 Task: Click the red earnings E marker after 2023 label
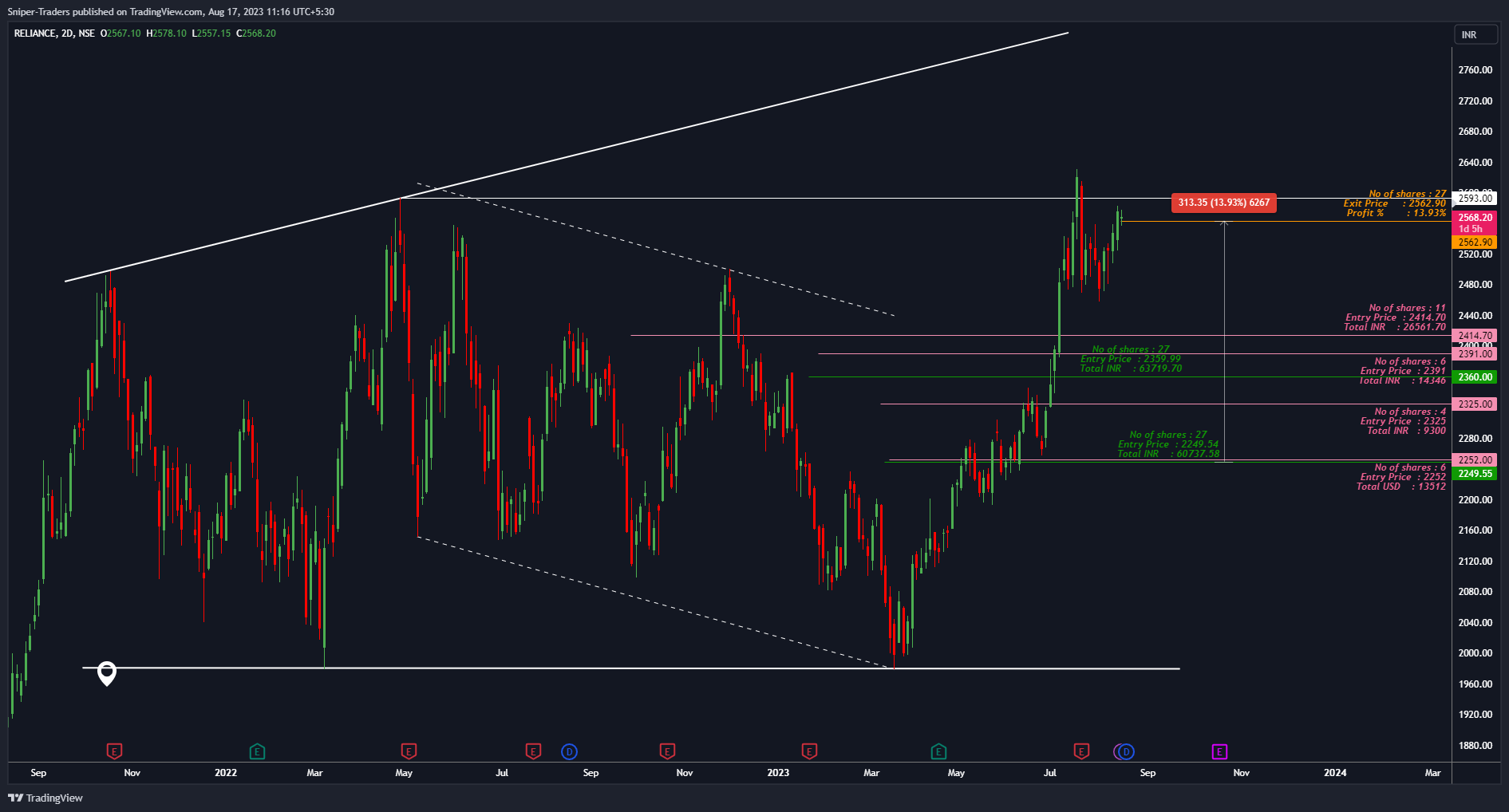(809, 751)
